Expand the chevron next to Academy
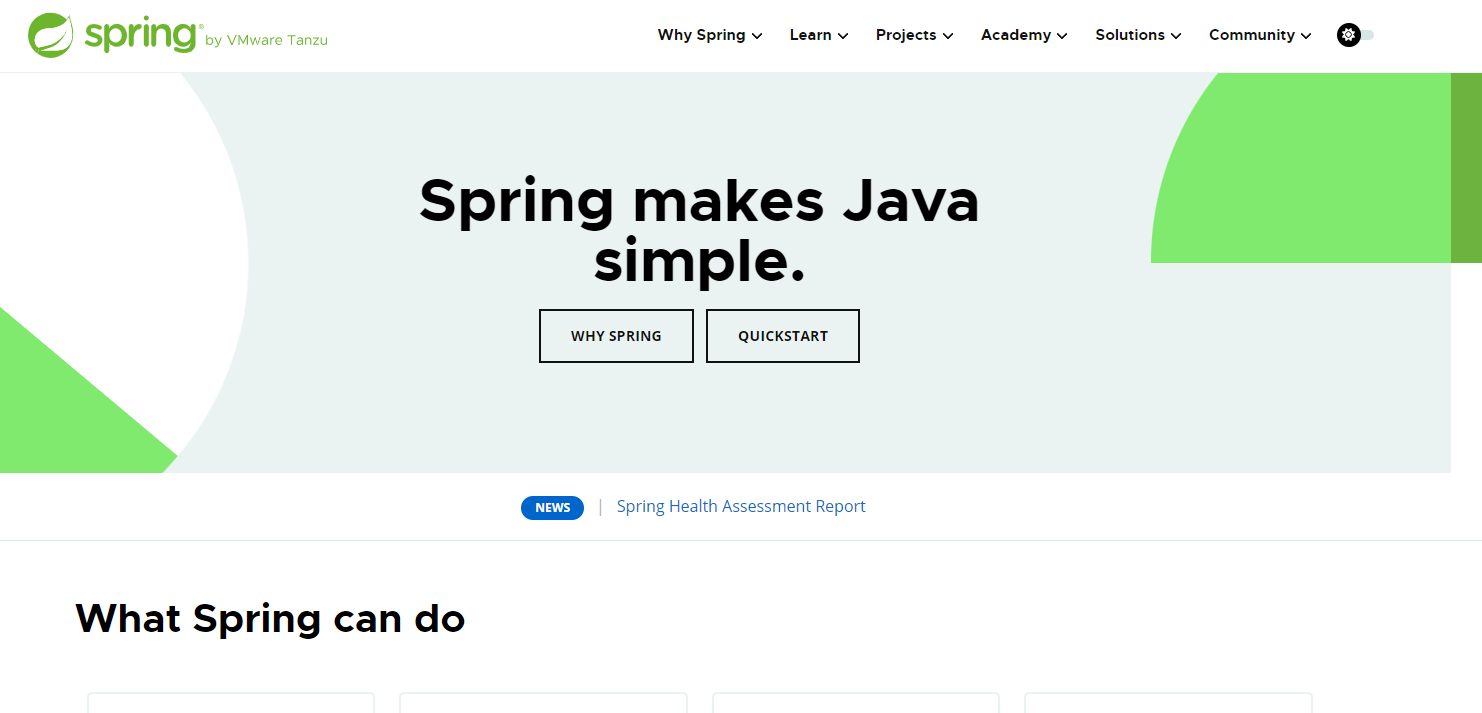Image resolution: width=1482 pixels, height=713 pixels. pos(1062,36)
